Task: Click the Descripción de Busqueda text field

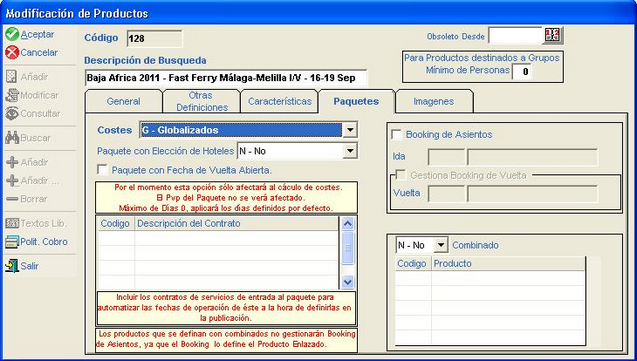Action: (226, 78)
